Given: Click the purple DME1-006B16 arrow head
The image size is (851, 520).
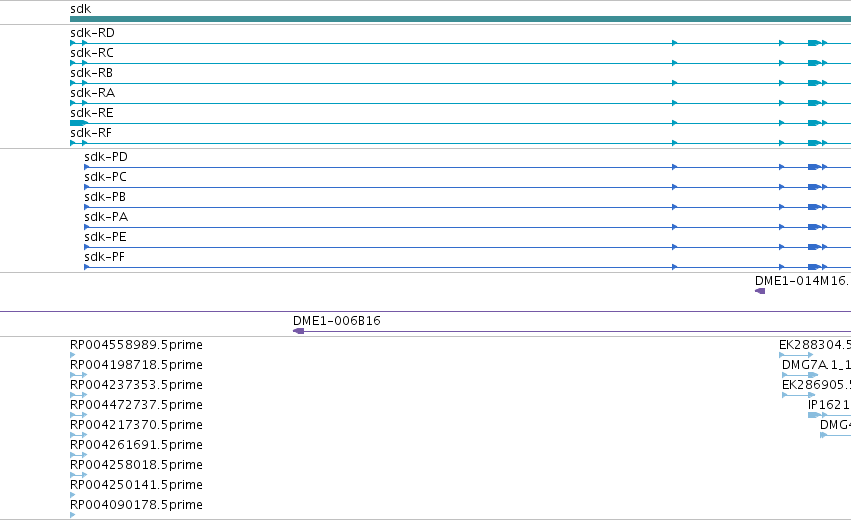Looking at the screenshot, I should [298, 331].
